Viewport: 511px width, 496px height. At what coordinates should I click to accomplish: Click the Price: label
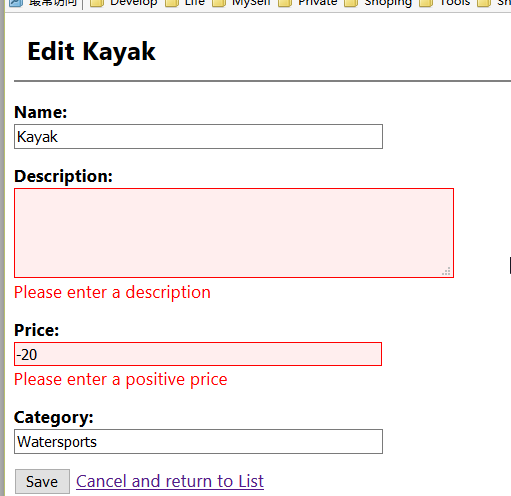(37, 330)
